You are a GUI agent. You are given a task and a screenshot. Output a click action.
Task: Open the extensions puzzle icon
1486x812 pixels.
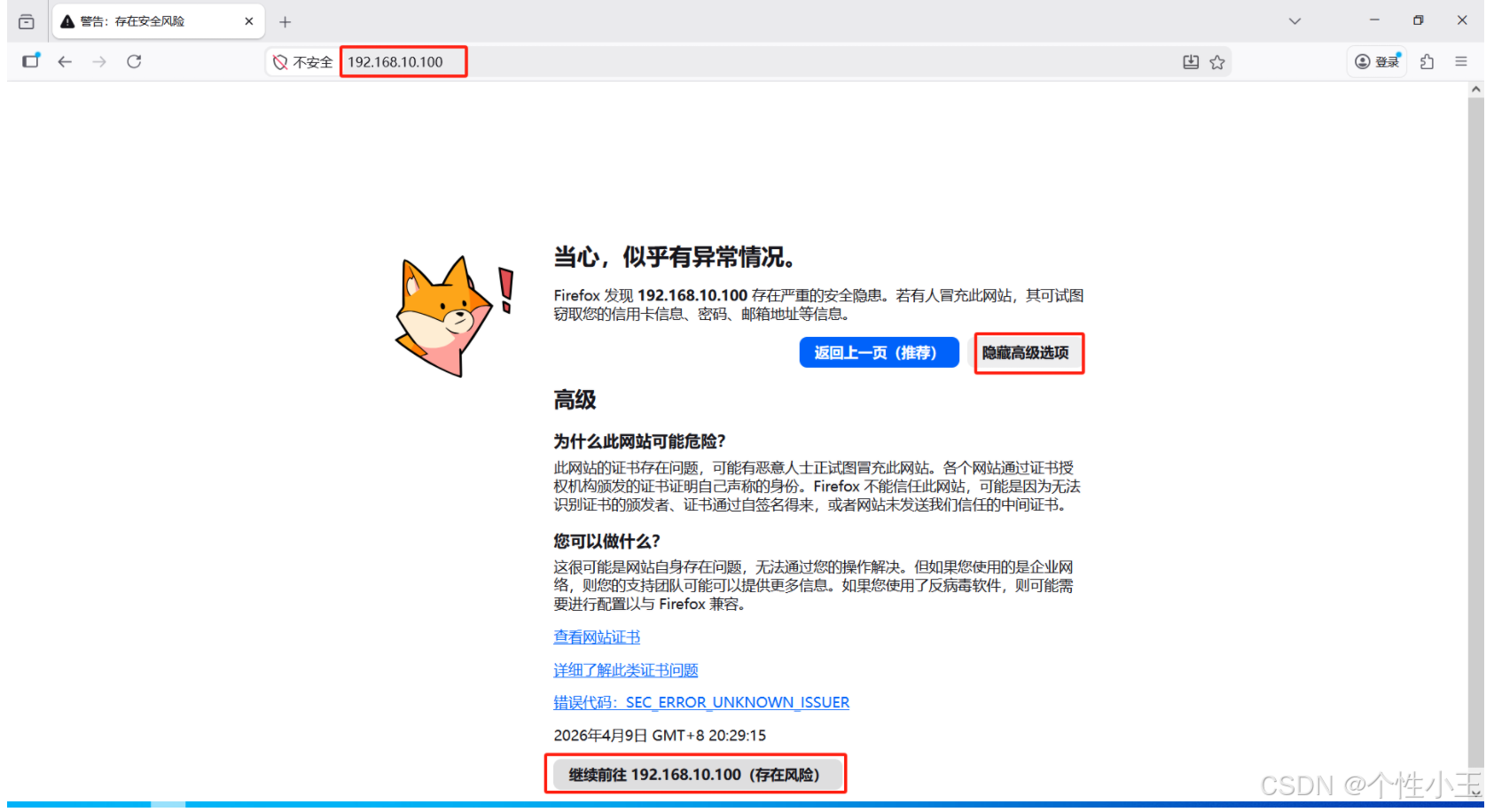(x=1427, y=61)
